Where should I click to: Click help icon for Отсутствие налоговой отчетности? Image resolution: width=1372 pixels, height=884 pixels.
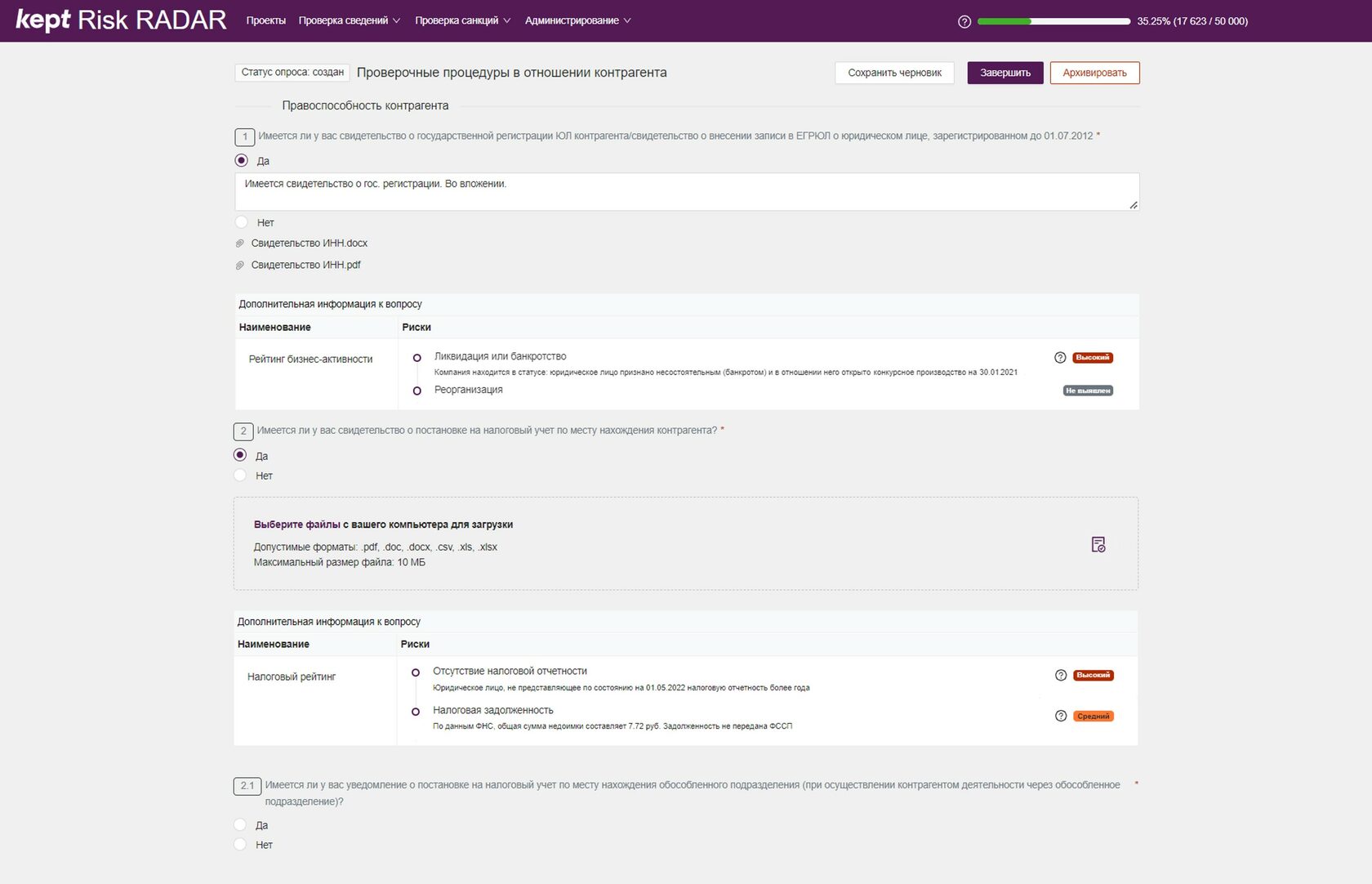point(1061,675)
